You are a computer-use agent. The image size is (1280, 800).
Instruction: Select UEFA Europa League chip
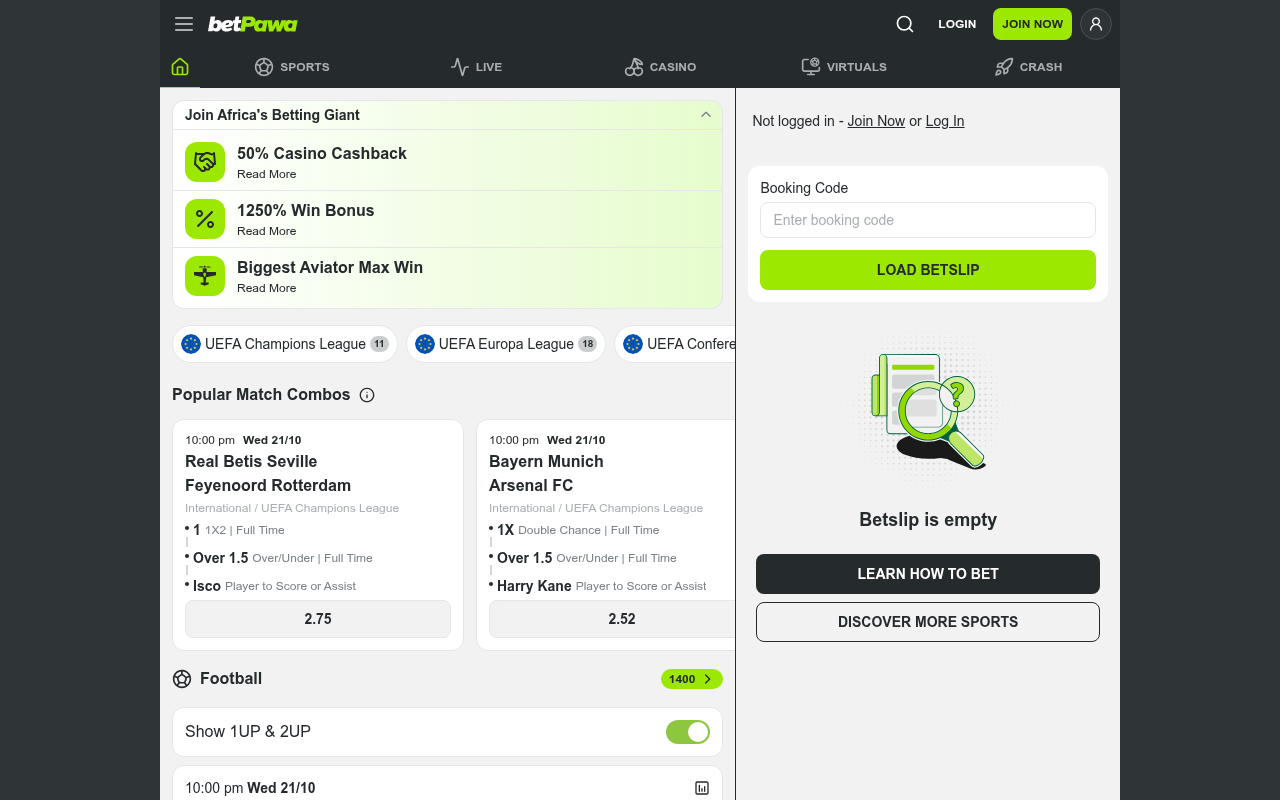(506, 344)
